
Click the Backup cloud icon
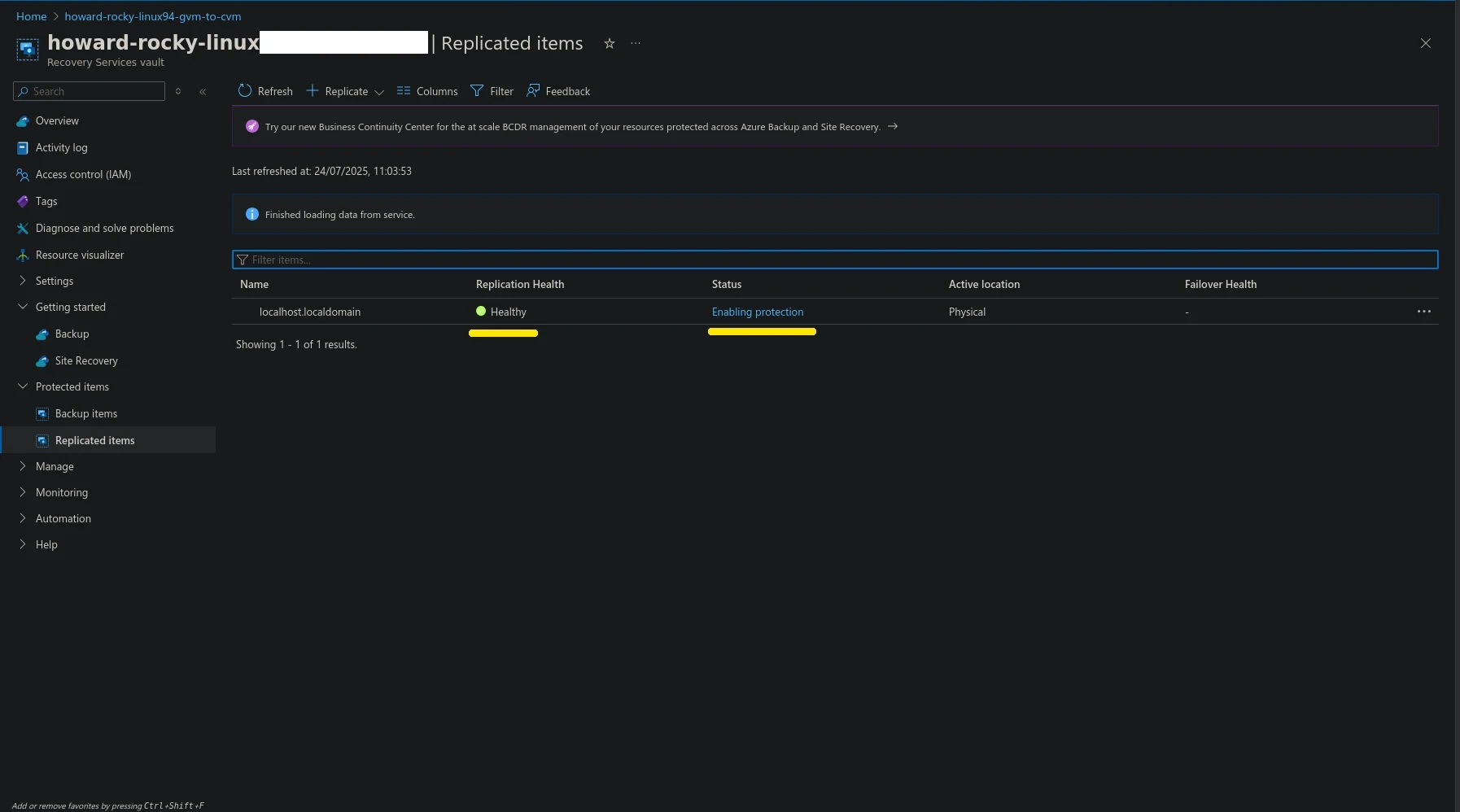pyautogui.click(x=42, y=334)
